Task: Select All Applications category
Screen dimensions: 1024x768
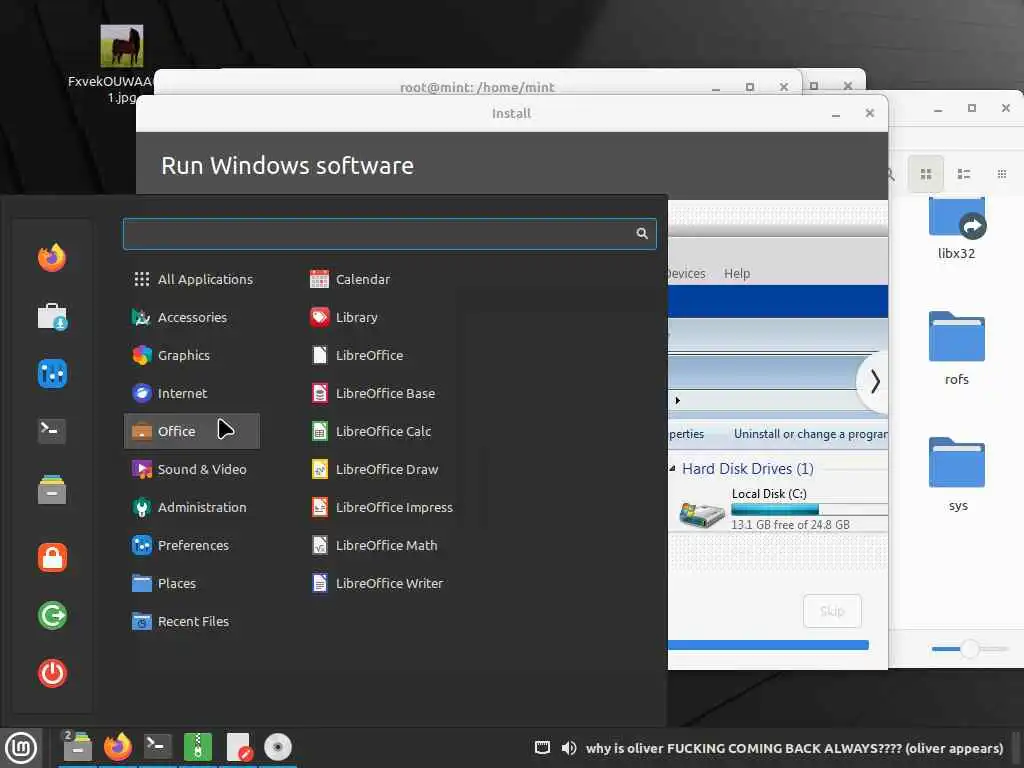Action: tap(192, 280)
